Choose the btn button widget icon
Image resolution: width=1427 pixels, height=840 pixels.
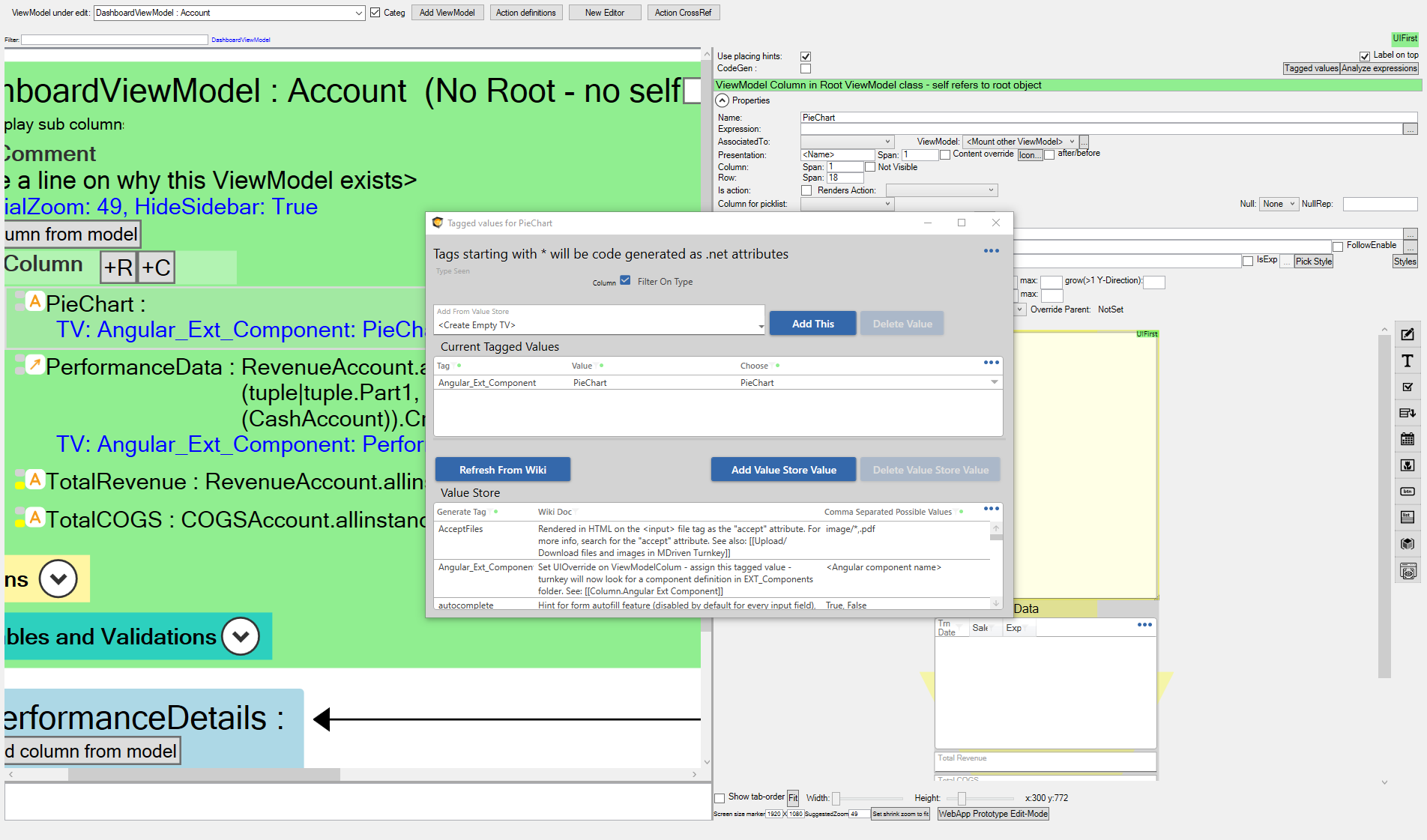1408,492
